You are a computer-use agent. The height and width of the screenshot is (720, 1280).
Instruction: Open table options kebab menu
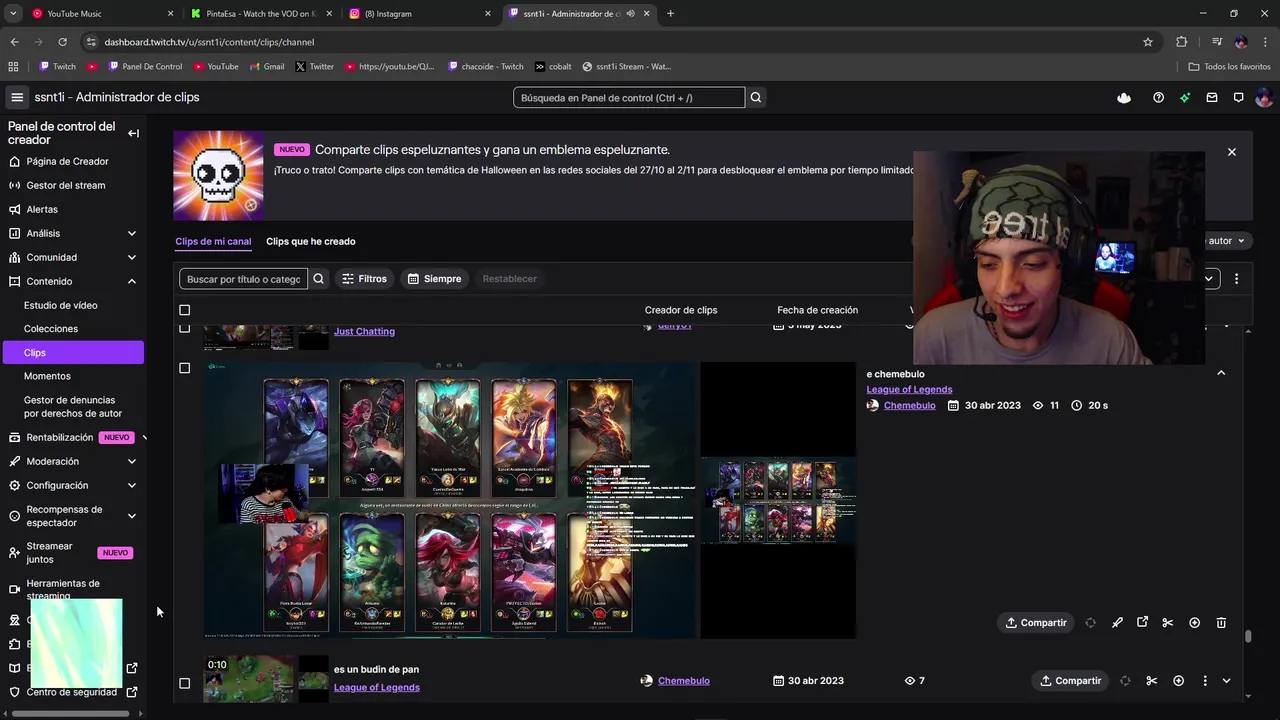1236,279
